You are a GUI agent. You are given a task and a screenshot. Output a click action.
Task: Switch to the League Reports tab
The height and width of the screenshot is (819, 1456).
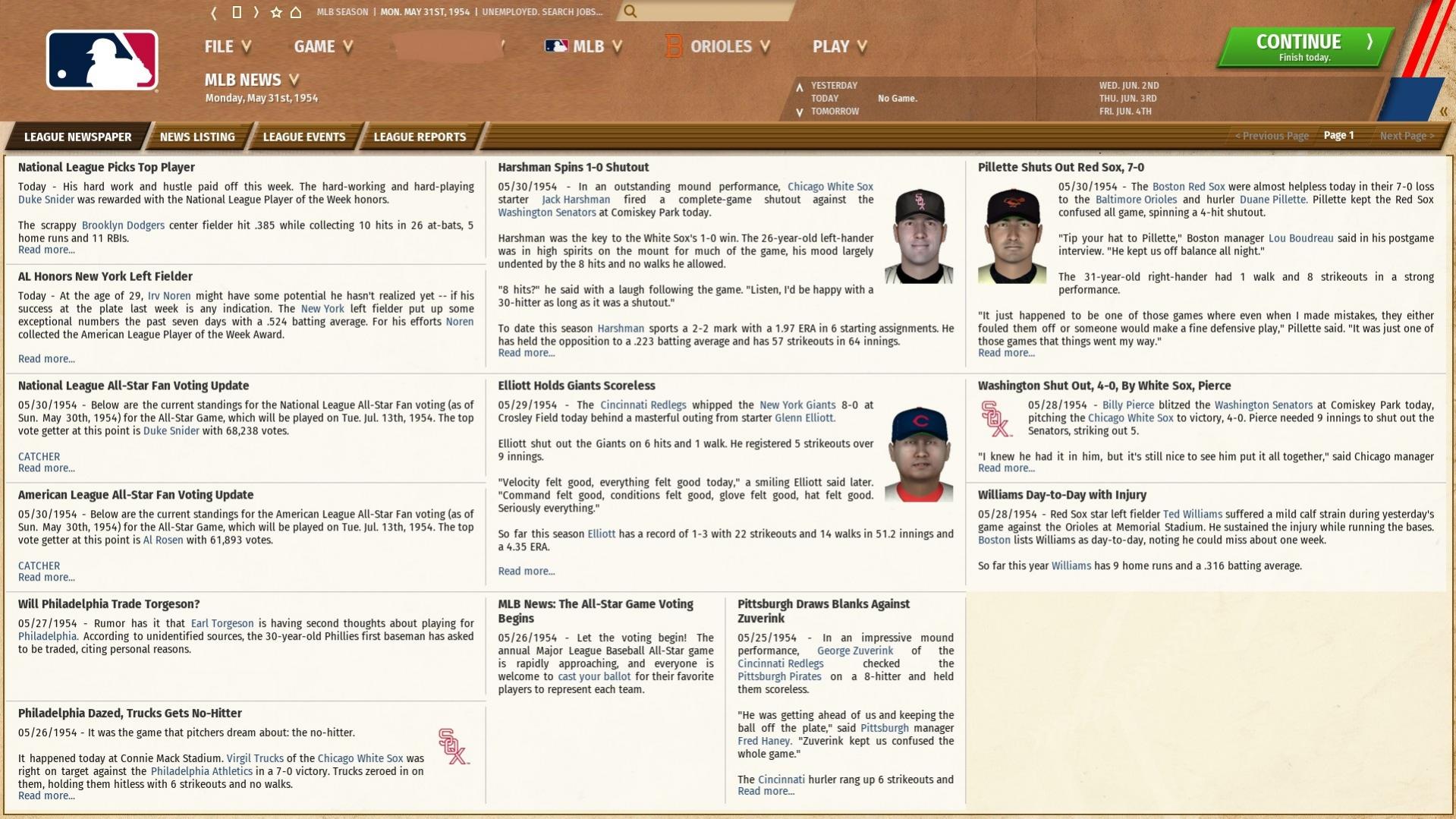[420, 137]
